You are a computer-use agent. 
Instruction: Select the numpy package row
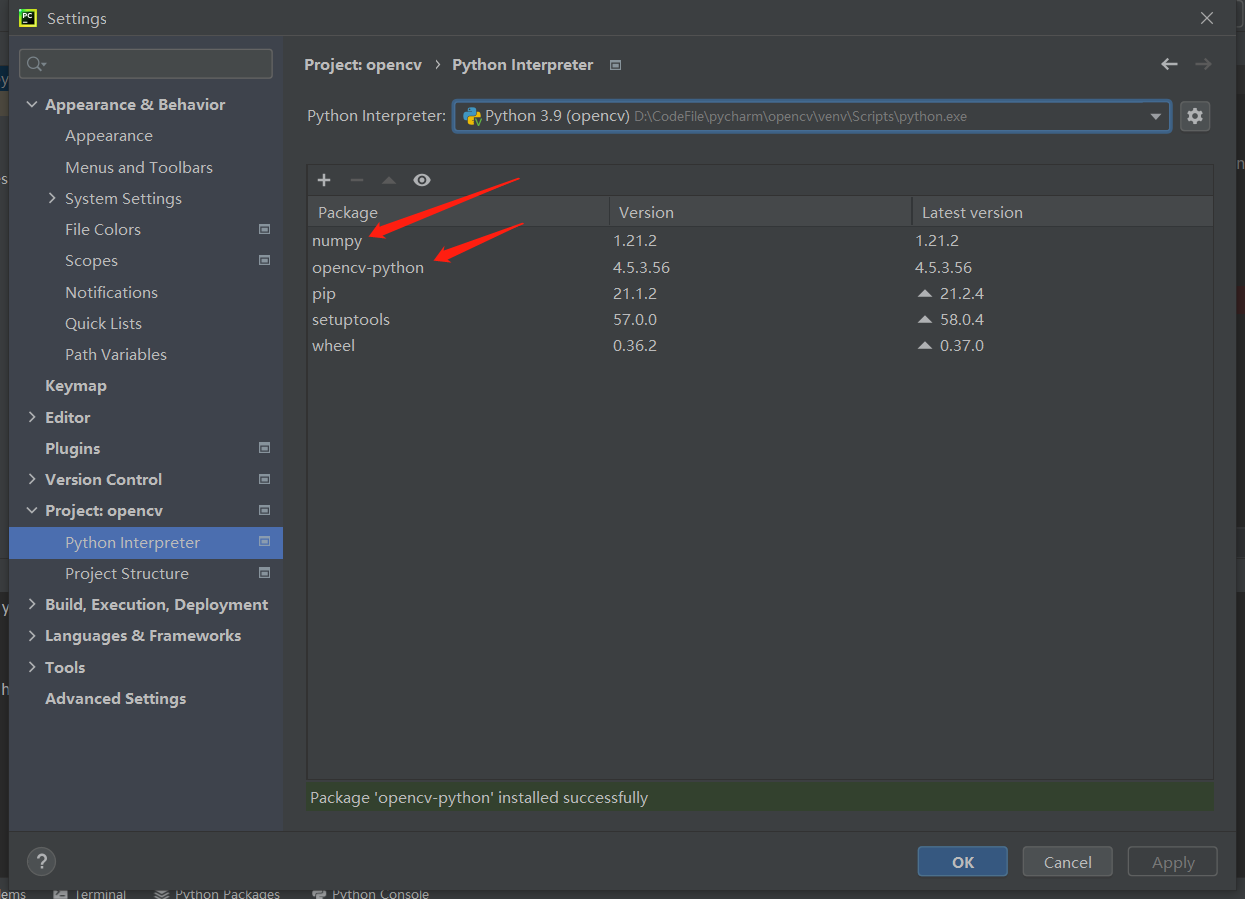pyautogui.click(x=760, y=241)
